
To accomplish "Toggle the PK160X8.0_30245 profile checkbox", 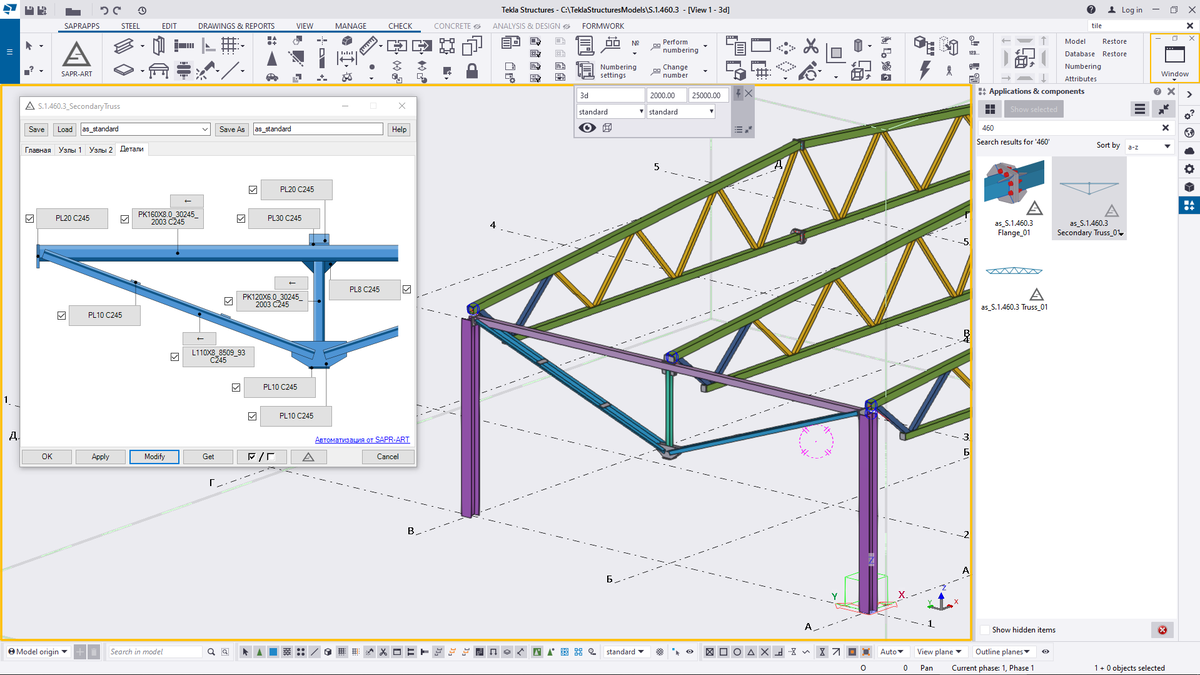I will (x=125, y=218).
